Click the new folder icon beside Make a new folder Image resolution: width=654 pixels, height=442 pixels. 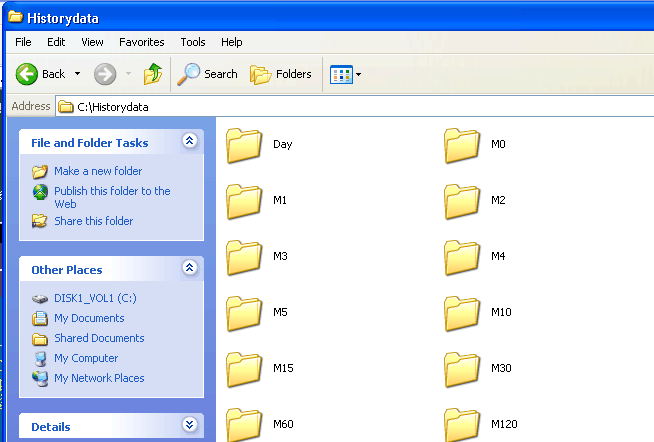(40, 171)
